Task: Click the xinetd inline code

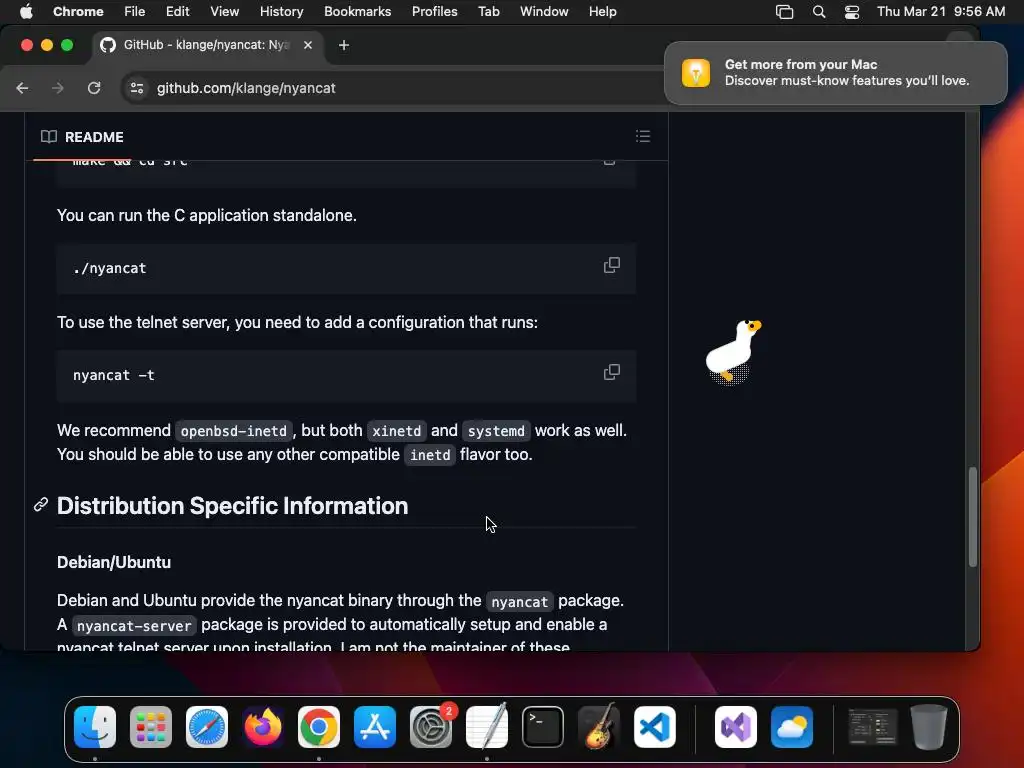Action: pos(396,431)
